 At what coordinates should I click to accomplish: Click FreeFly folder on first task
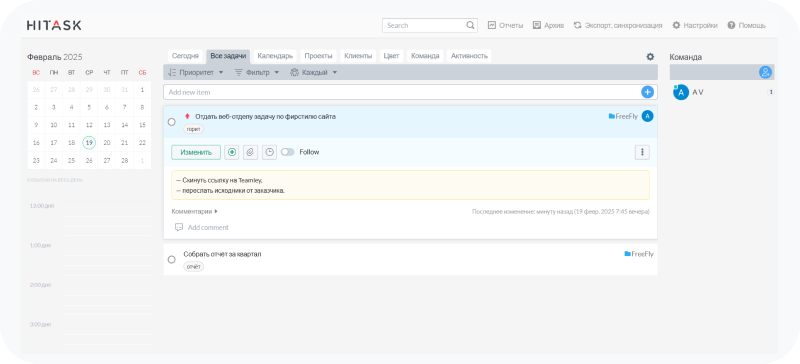point(623,116)
